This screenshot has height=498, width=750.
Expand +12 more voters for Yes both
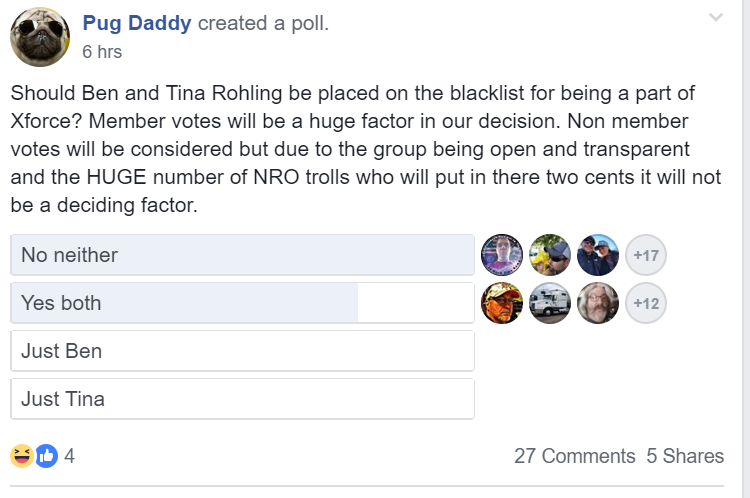(646, 303)
